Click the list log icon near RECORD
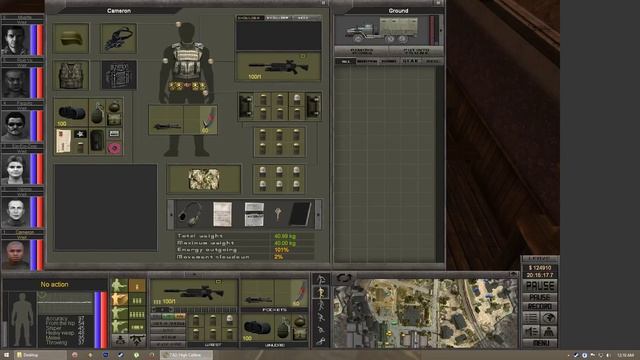 [x=531, y=318]
